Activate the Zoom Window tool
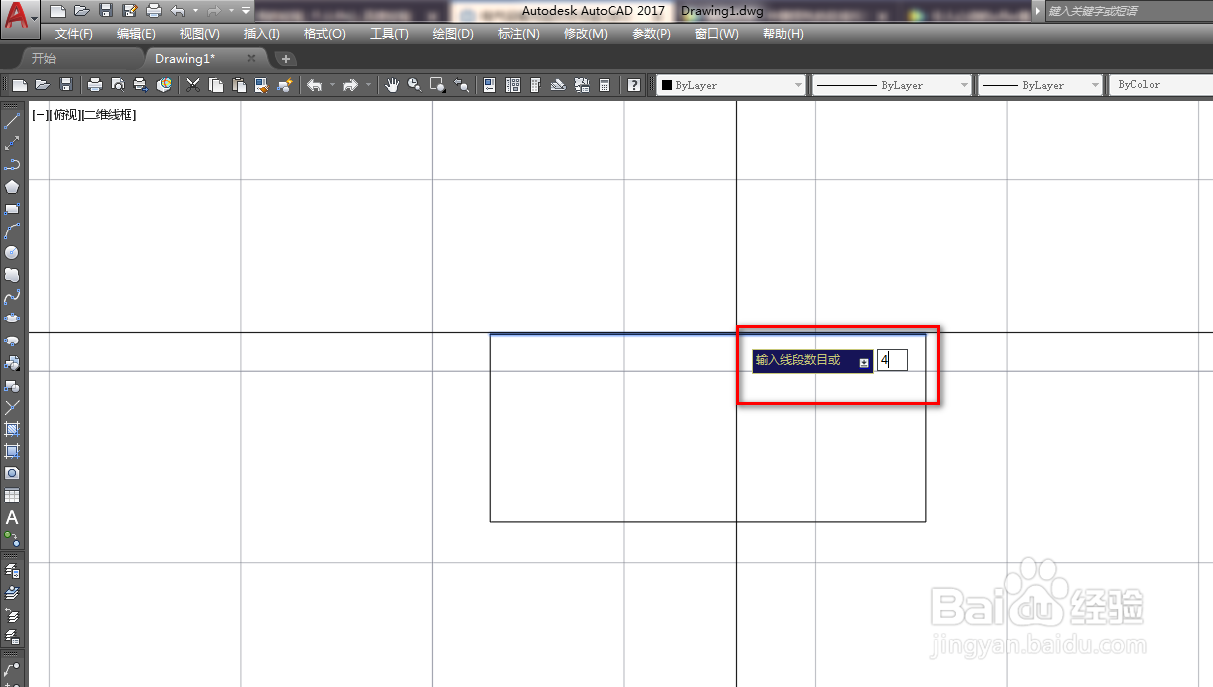 click(437, 85)
